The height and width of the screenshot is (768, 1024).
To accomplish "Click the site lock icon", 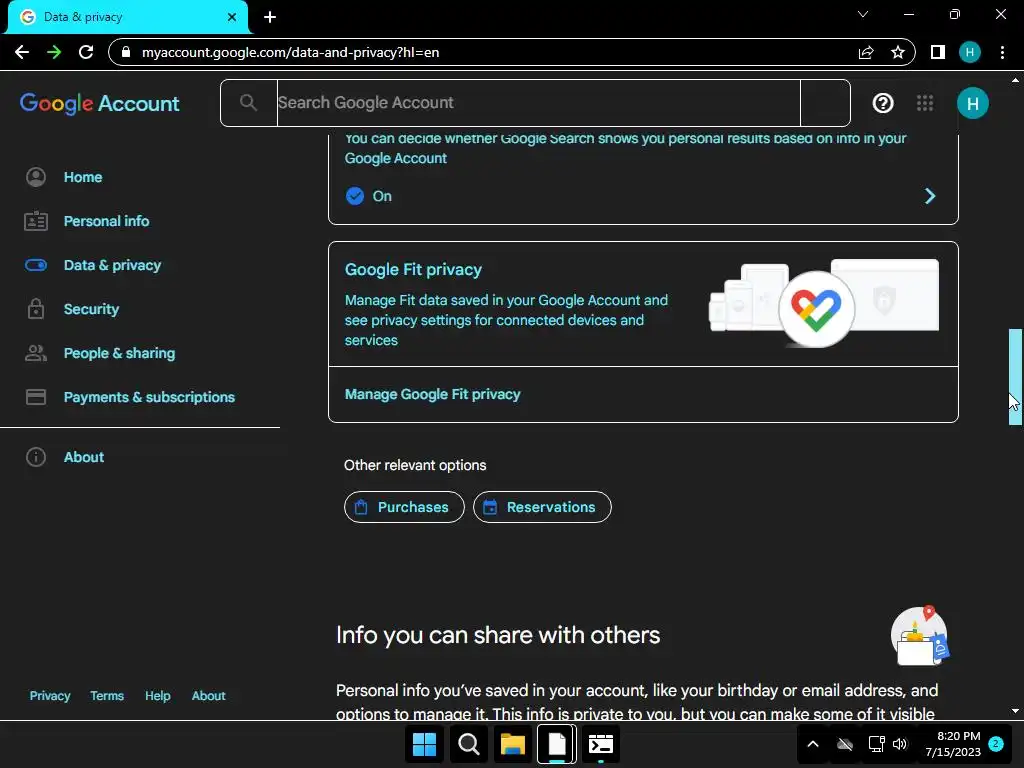I will [x=126, y=52].
